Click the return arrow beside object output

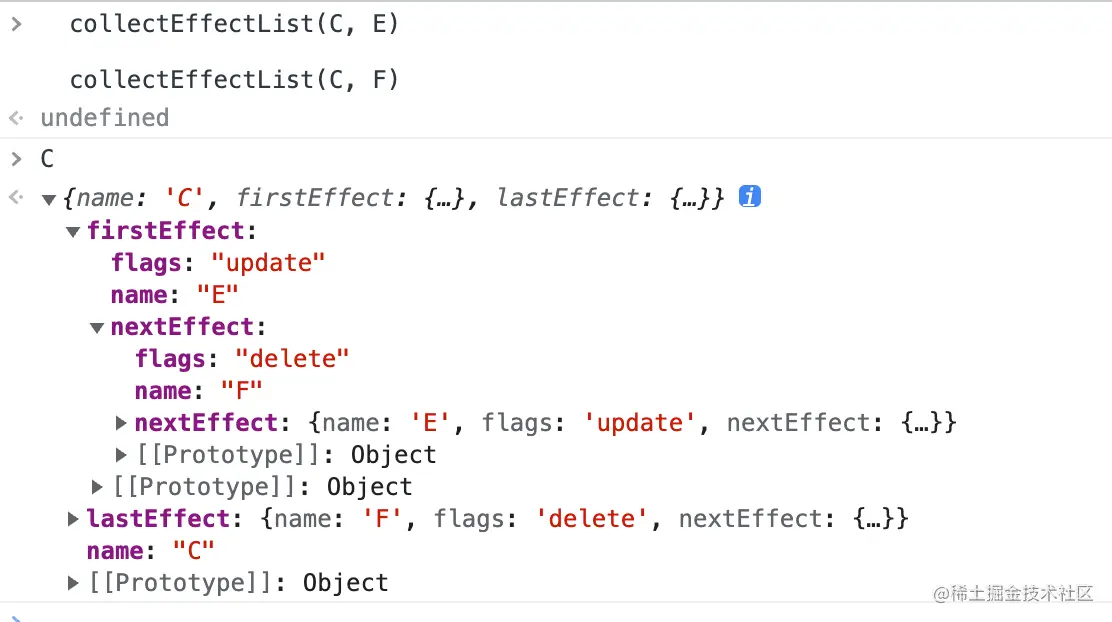click(16, 197)
